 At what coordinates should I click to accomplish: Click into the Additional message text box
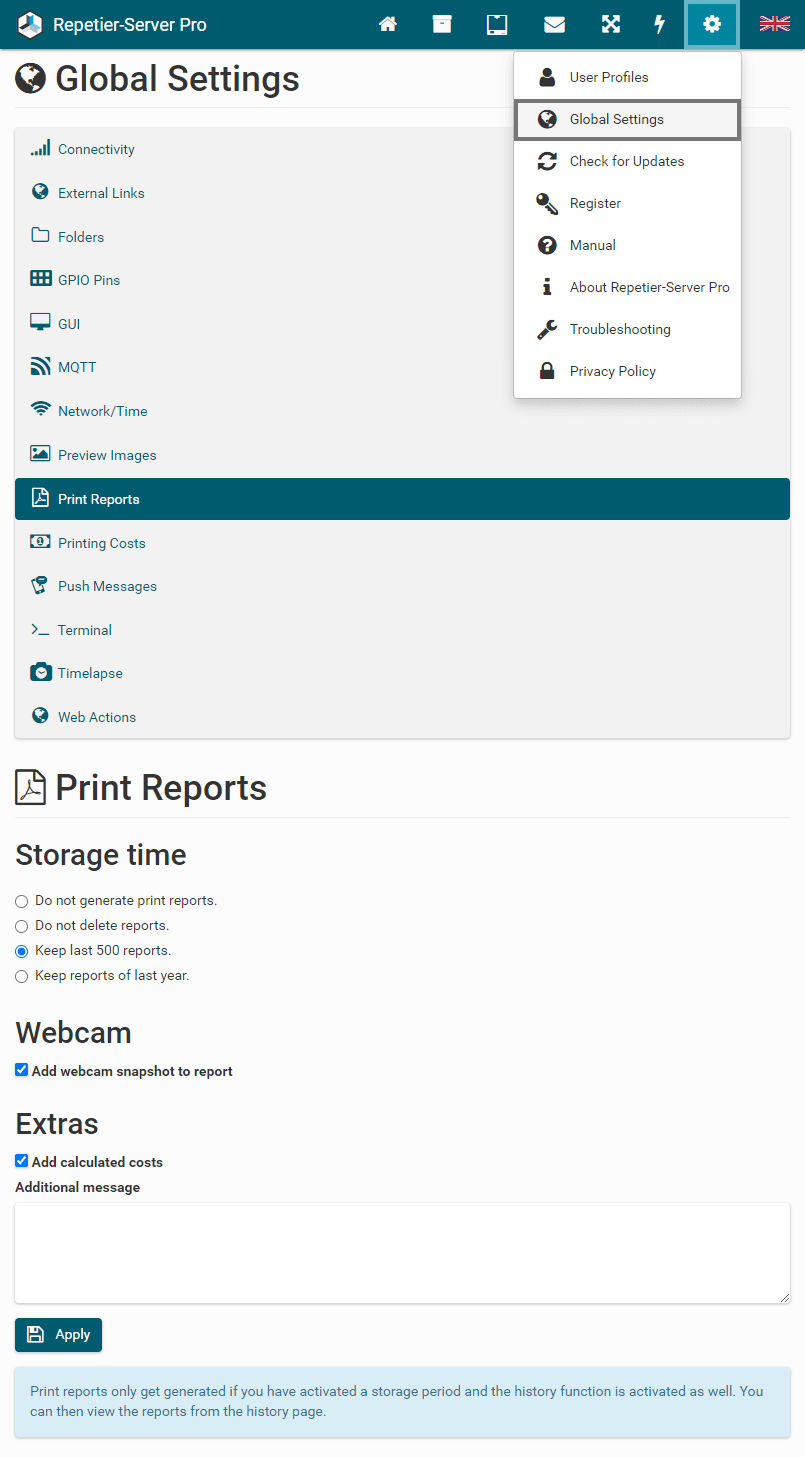click(402, 1252)
